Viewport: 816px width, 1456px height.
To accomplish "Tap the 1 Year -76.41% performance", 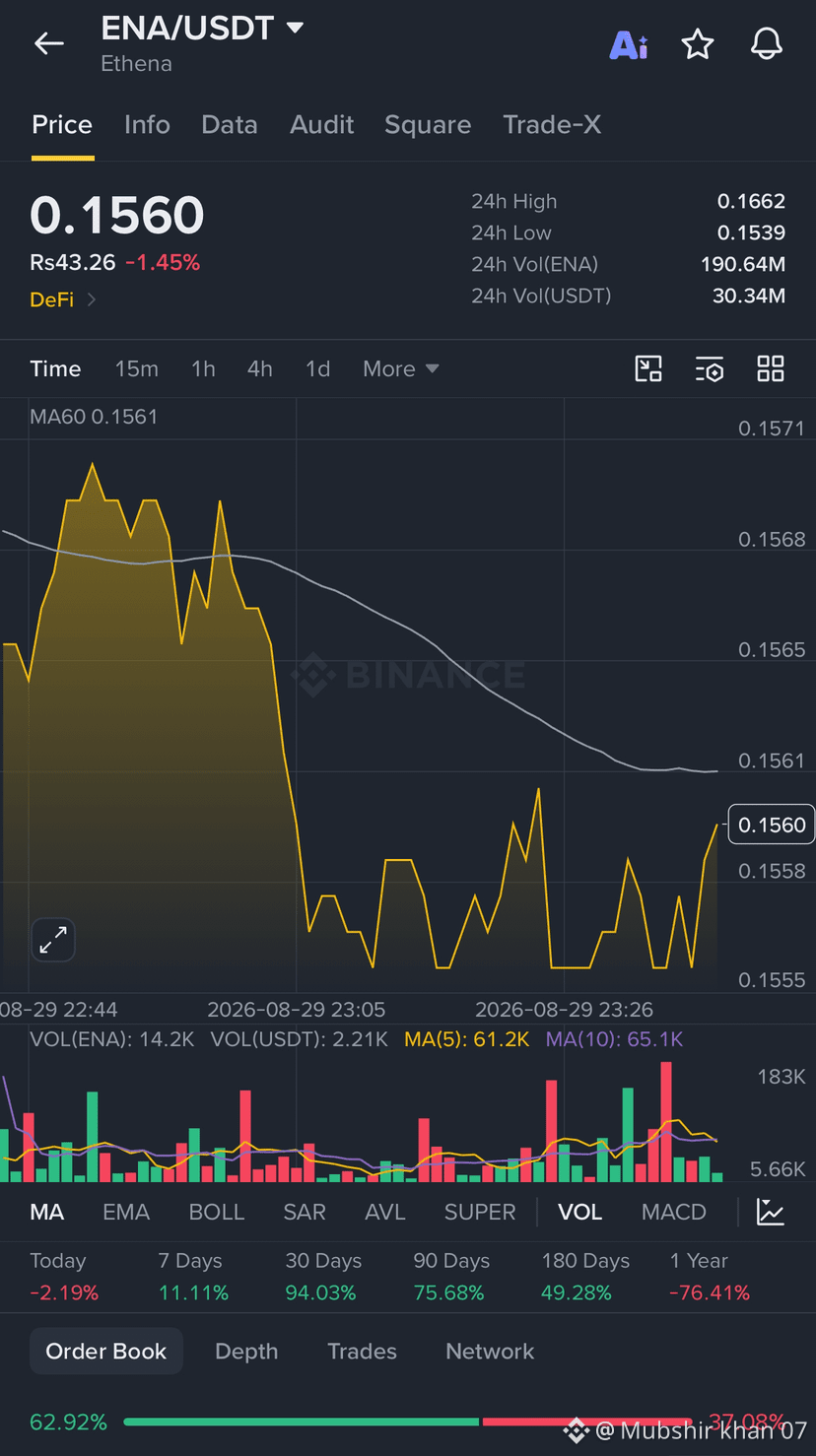I will (x=710, y=1277).
